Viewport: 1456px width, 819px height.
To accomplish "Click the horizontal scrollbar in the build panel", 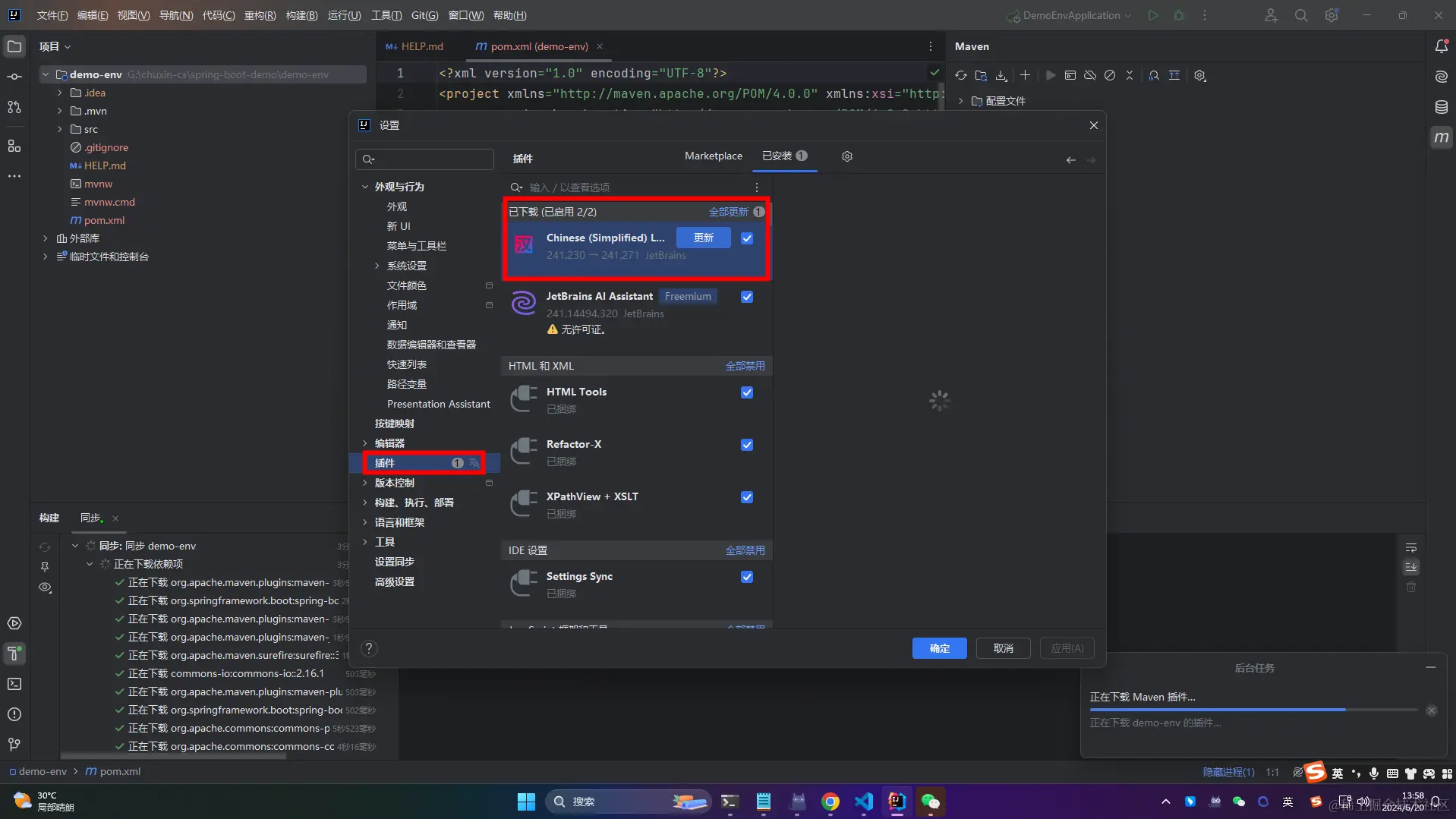I will (173, 756).
